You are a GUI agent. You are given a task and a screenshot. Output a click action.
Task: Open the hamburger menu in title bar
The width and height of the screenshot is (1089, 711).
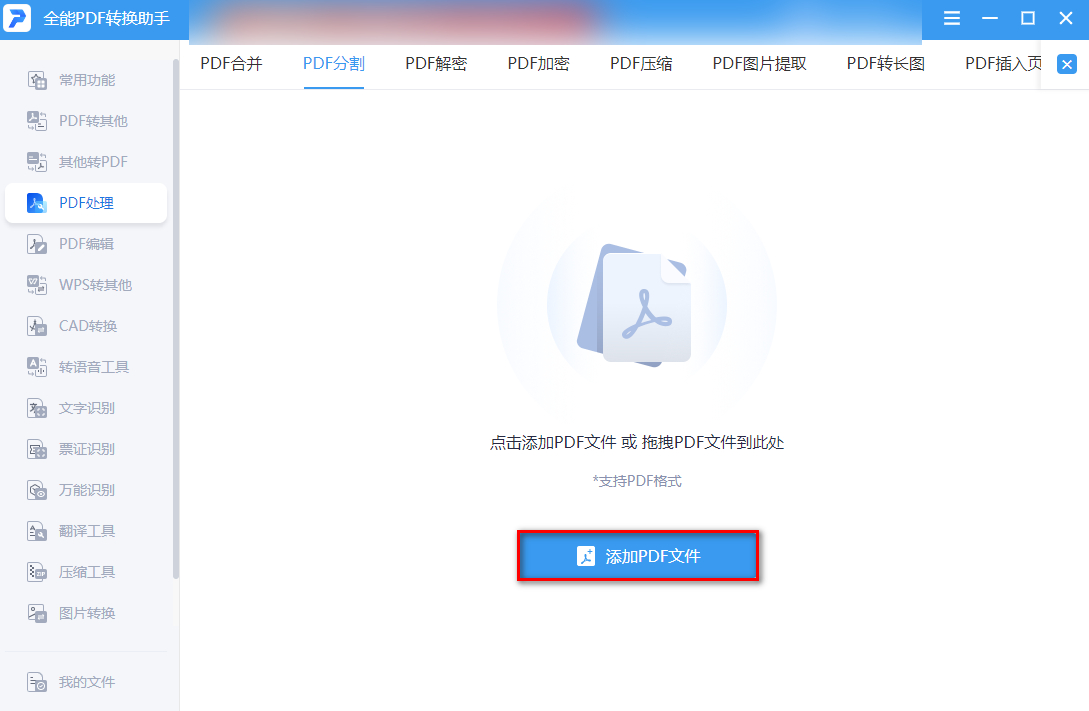coord(952,19)
